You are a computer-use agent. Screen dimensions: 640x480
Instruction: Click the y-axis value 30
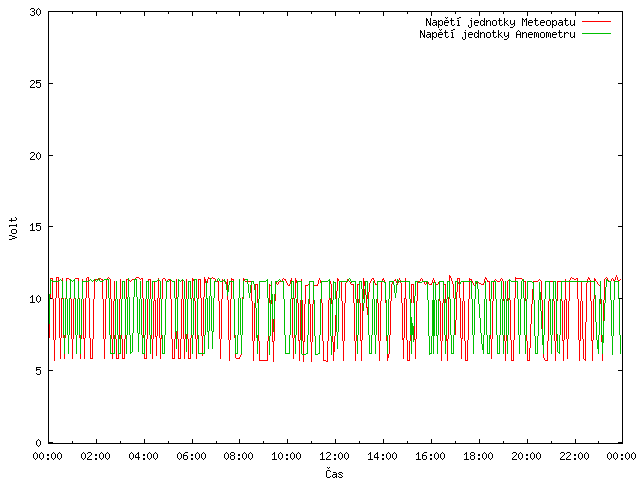point(36,12)
